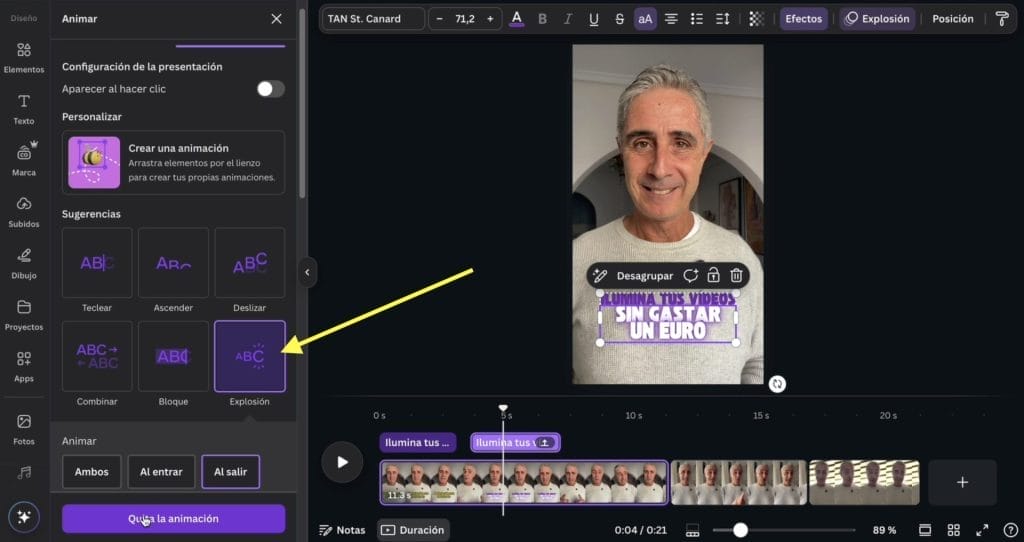The image size is (1024, 542).
Task: Select the Ambos animation option
Action: (x=92, y=472)
